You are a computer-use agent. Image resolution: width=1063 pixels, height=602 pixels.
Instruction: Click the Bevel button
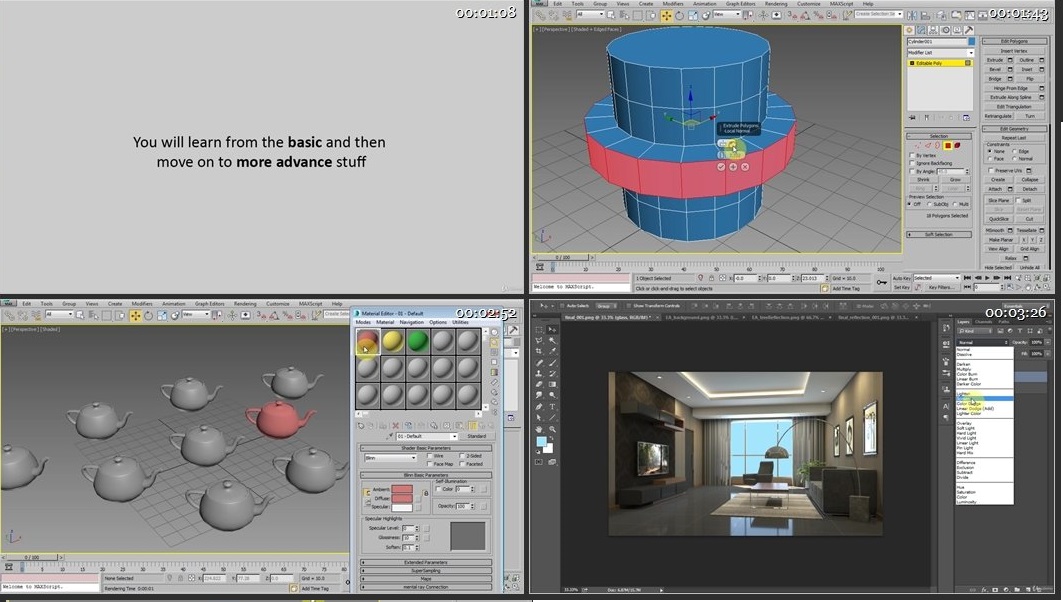point(995,69)
